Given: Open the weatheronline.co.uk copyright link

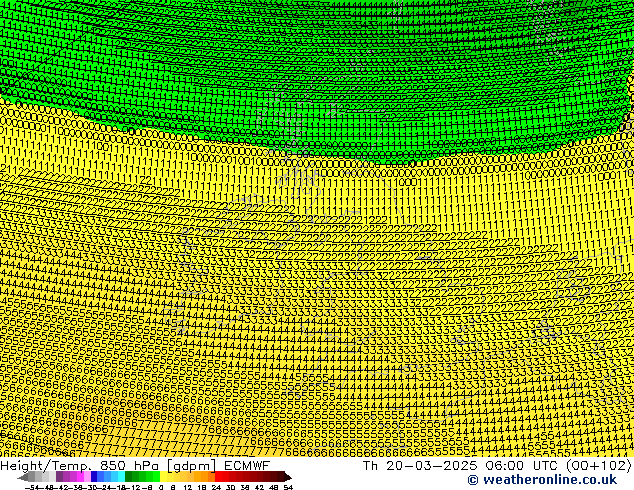Looking at the screenshot, I should pos(542,480).
